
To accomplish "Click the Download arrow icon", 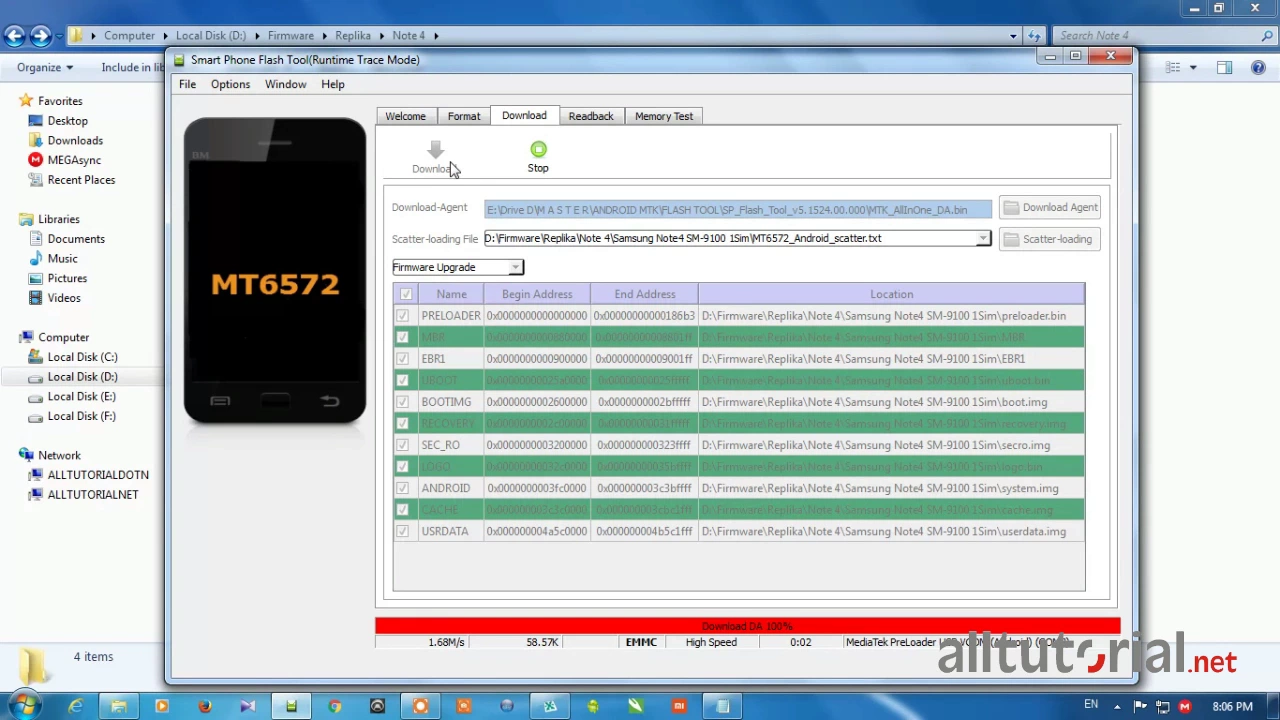I will pyautogui.click(x=435, y=150).
